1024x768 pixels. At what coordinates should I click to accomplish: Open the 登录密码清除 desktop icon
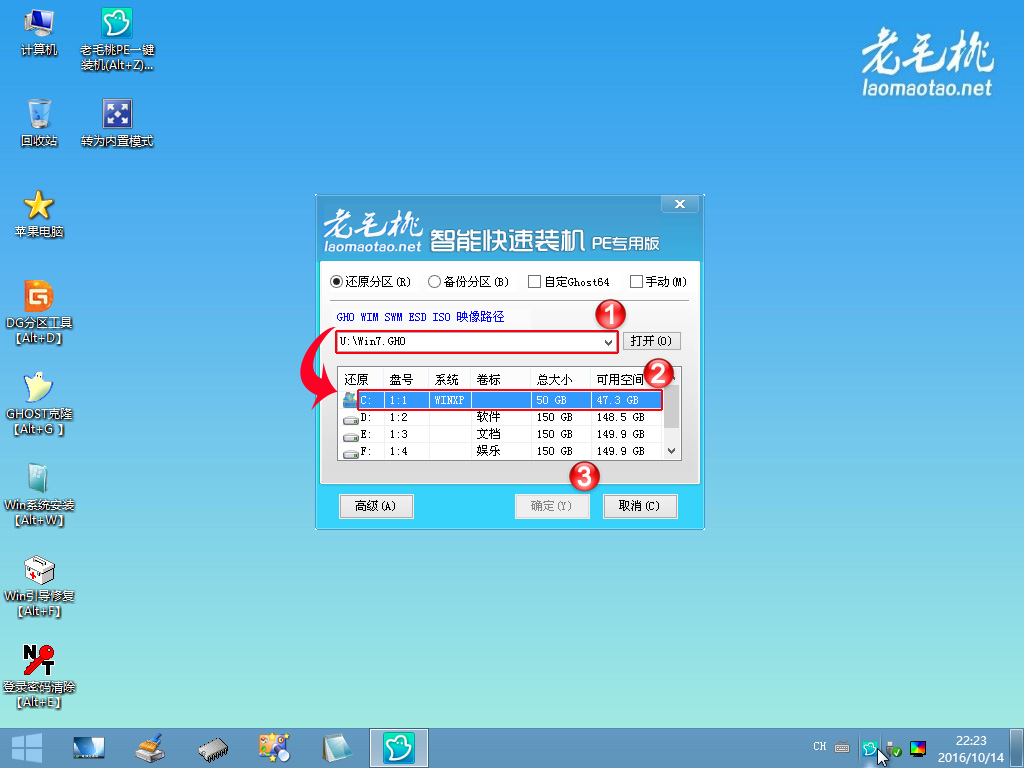pos(39,661)
